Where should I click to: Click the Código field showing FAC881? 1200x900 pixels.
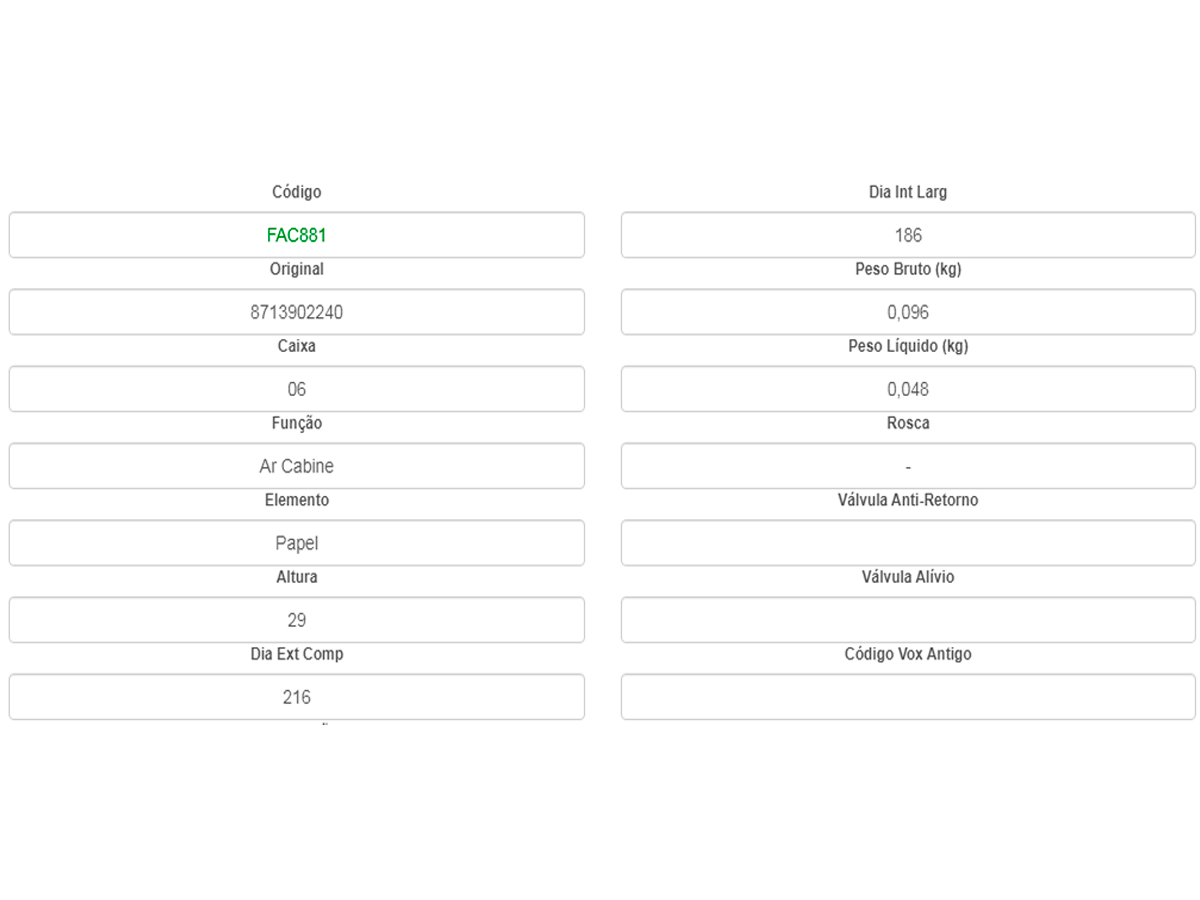click(296, 235)
